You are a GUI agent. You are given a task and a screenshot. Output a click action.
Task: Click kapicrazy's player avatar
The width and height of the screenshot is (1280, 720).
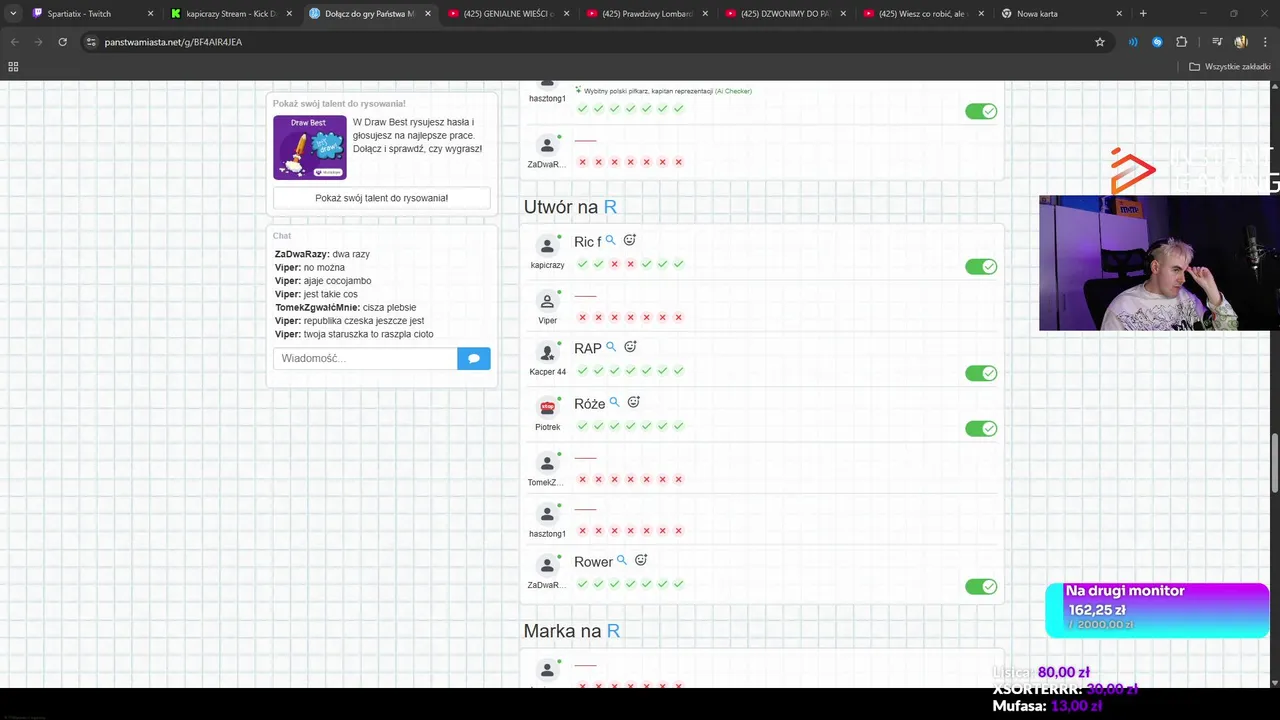click(547, 246)
